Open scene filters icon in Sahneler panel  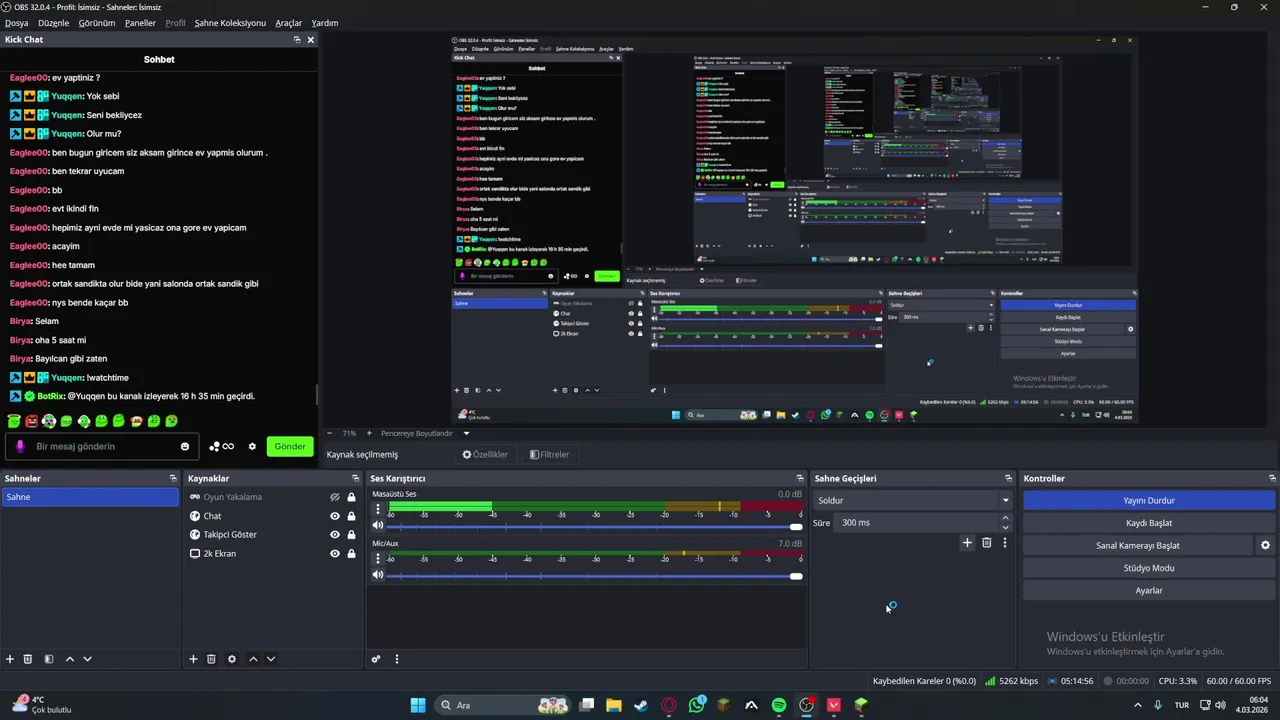[x=48, y=659]
